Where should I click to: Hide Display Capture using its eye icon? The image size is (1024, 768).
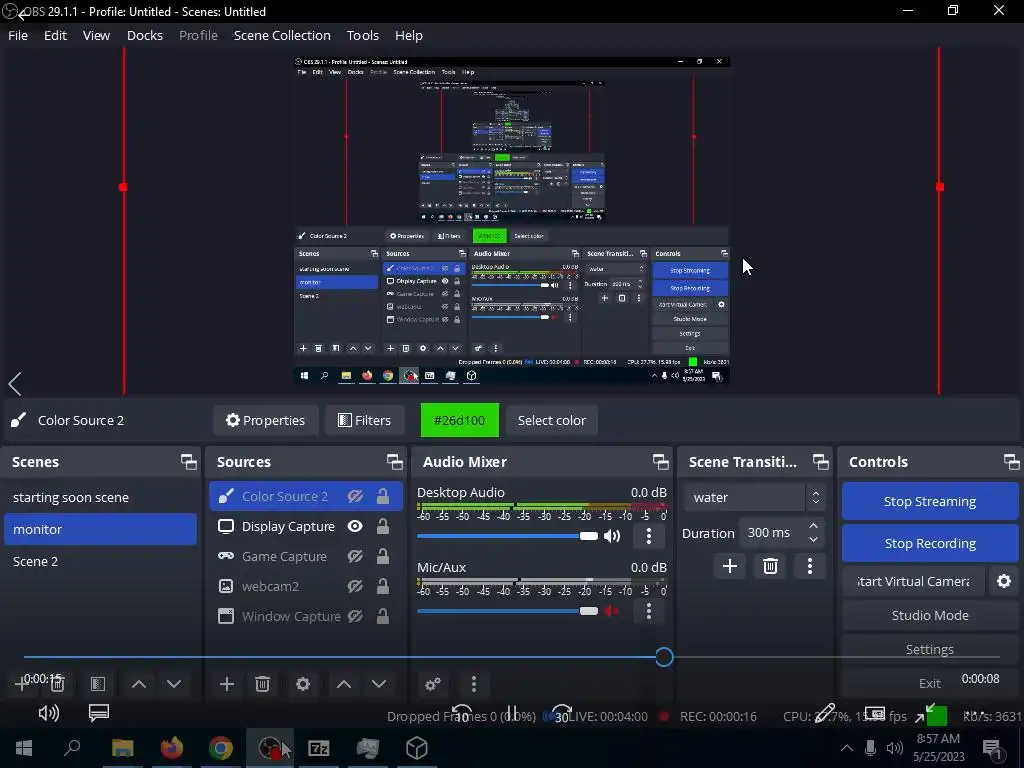(355, 526)
